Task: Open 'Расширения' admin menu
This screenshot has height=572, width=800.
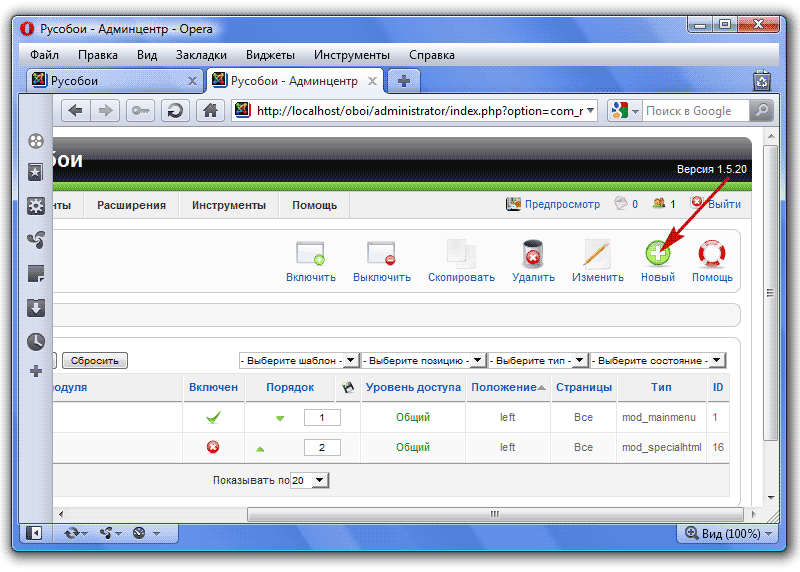Action: [131, 205]
